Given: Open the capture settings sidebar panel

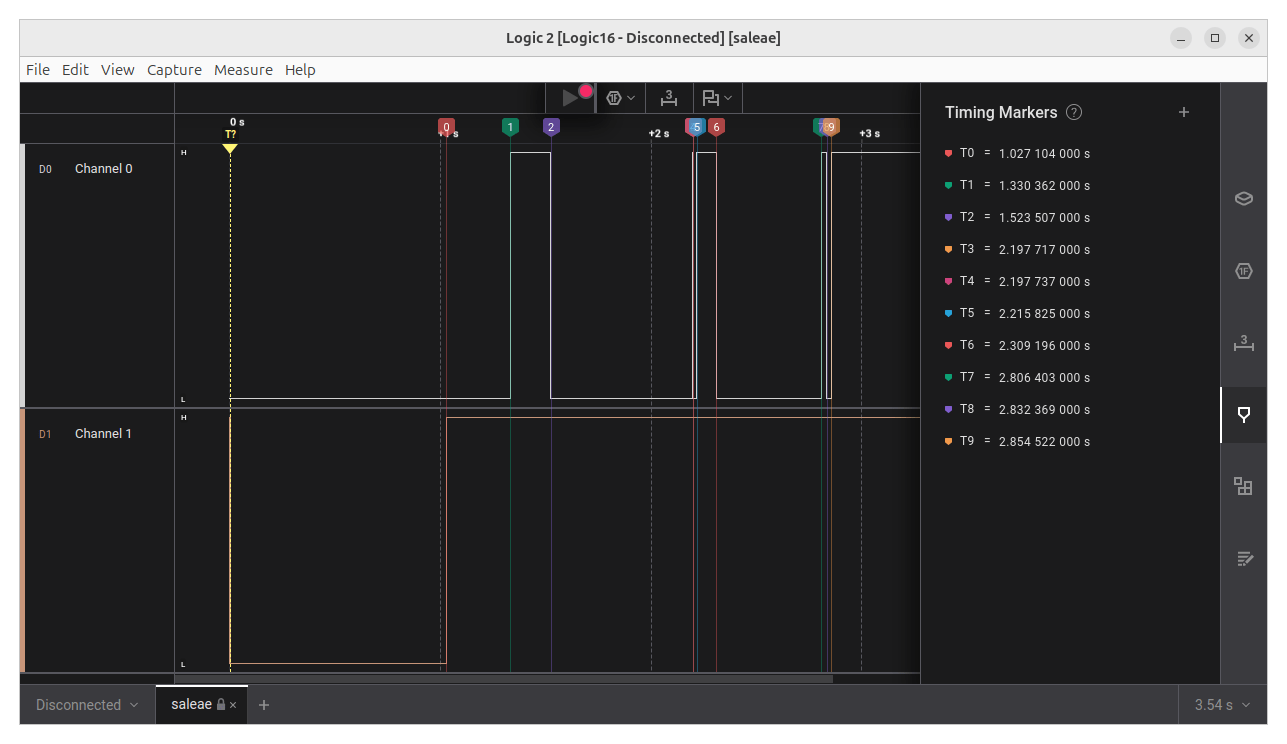Looking at the screenshot, I should pyautogui.click(x=1243, y=198).
